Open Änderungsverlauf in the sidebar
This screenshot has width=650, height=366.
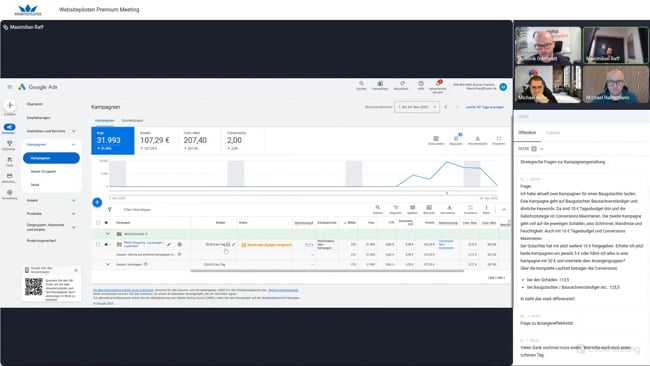point(41,240)
